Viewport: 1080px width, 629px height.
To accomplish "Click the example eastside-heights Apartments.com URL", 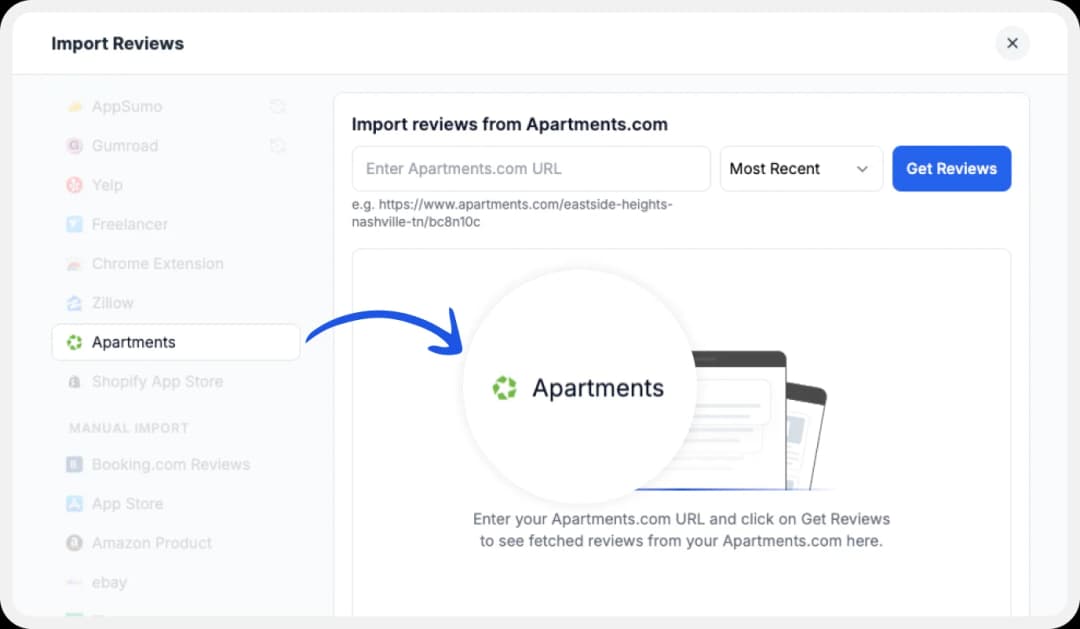I will pyautogui.click(x=510, y=213).
